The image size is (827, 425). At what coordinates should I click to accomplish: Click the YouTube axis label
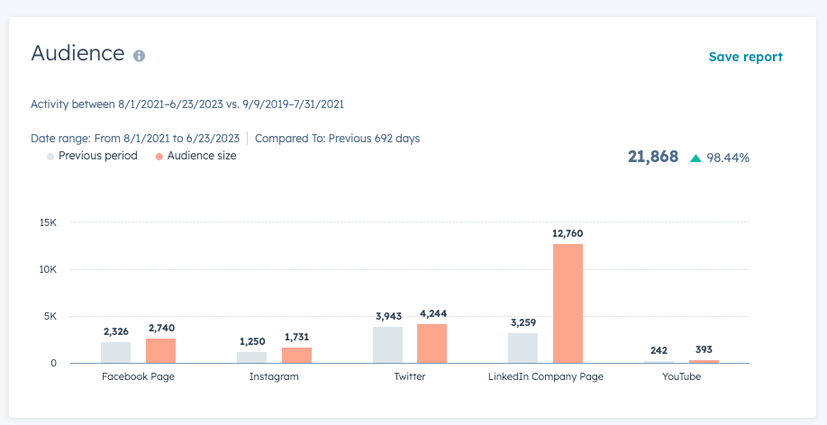(681, 377)
